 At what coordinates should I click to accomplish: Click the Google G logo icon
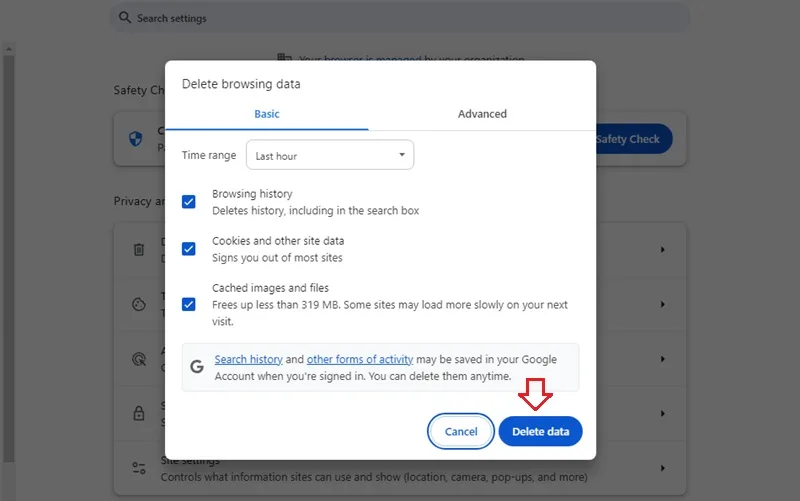[197, 366]
